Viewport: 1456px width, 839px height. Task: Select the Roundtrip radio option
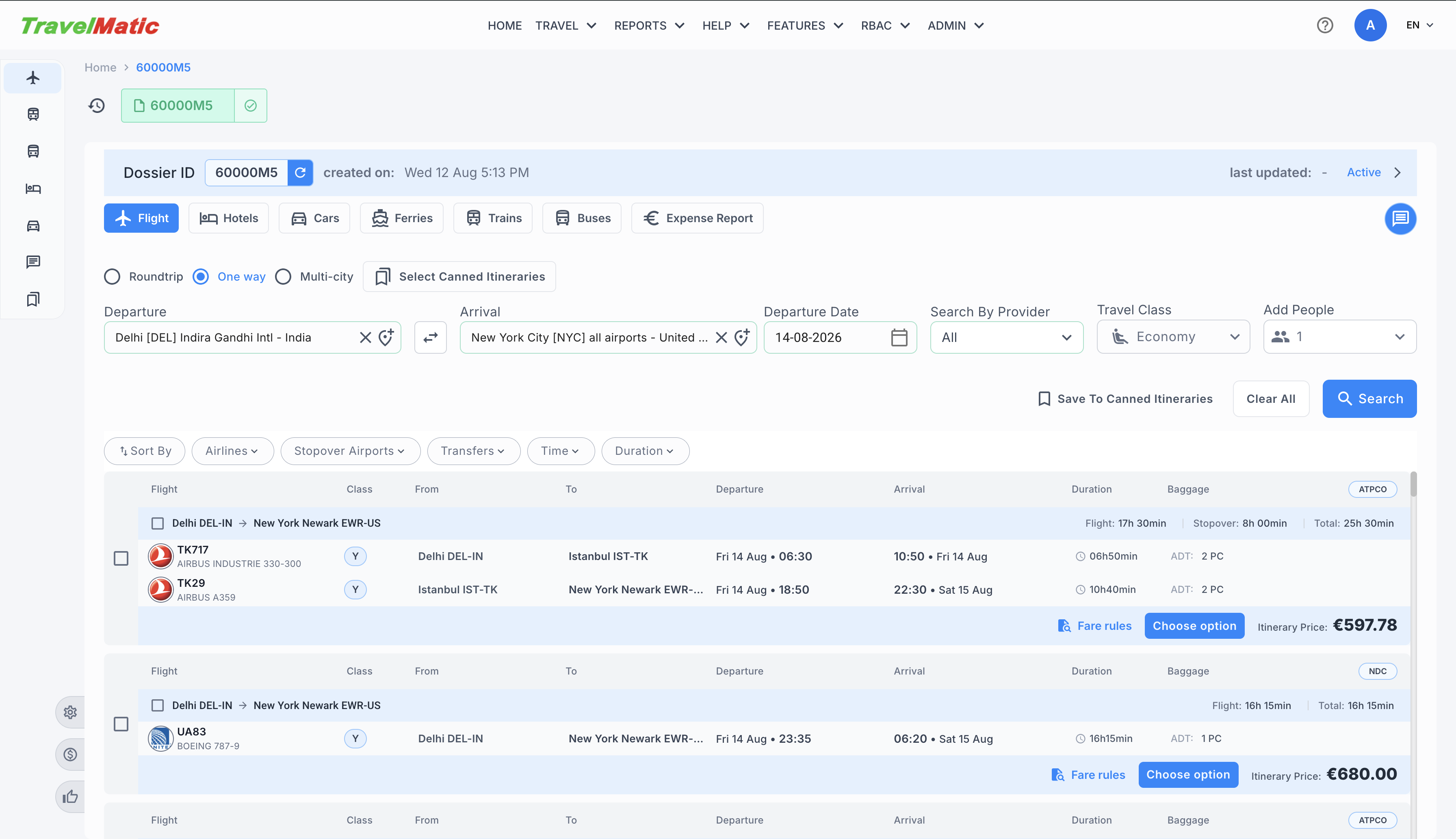112,277
